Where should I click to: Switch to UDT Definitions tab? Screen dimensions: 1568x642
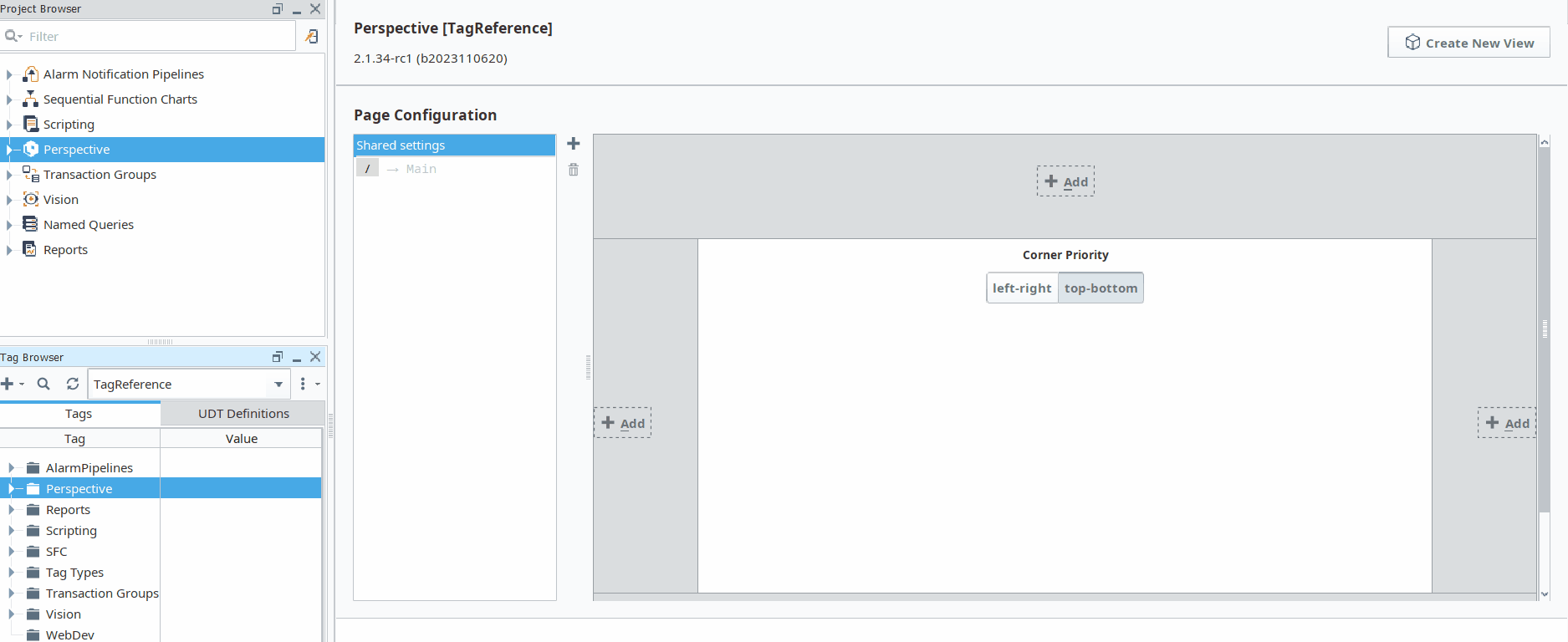(x=243, y=414)
